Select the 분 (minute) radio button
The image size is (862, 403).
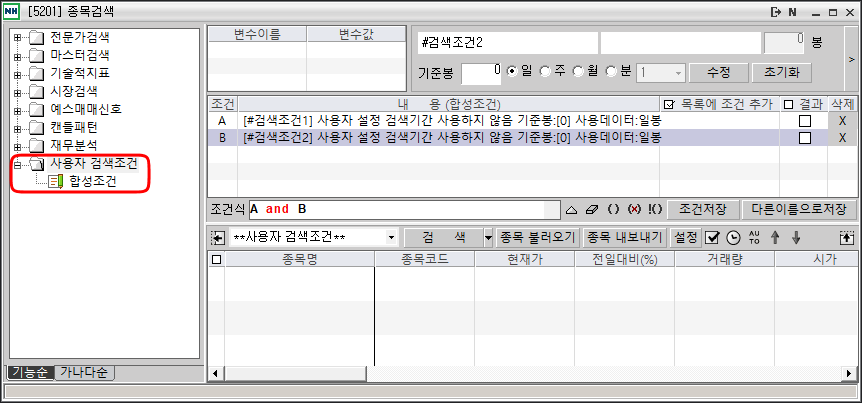coord(611,72)
